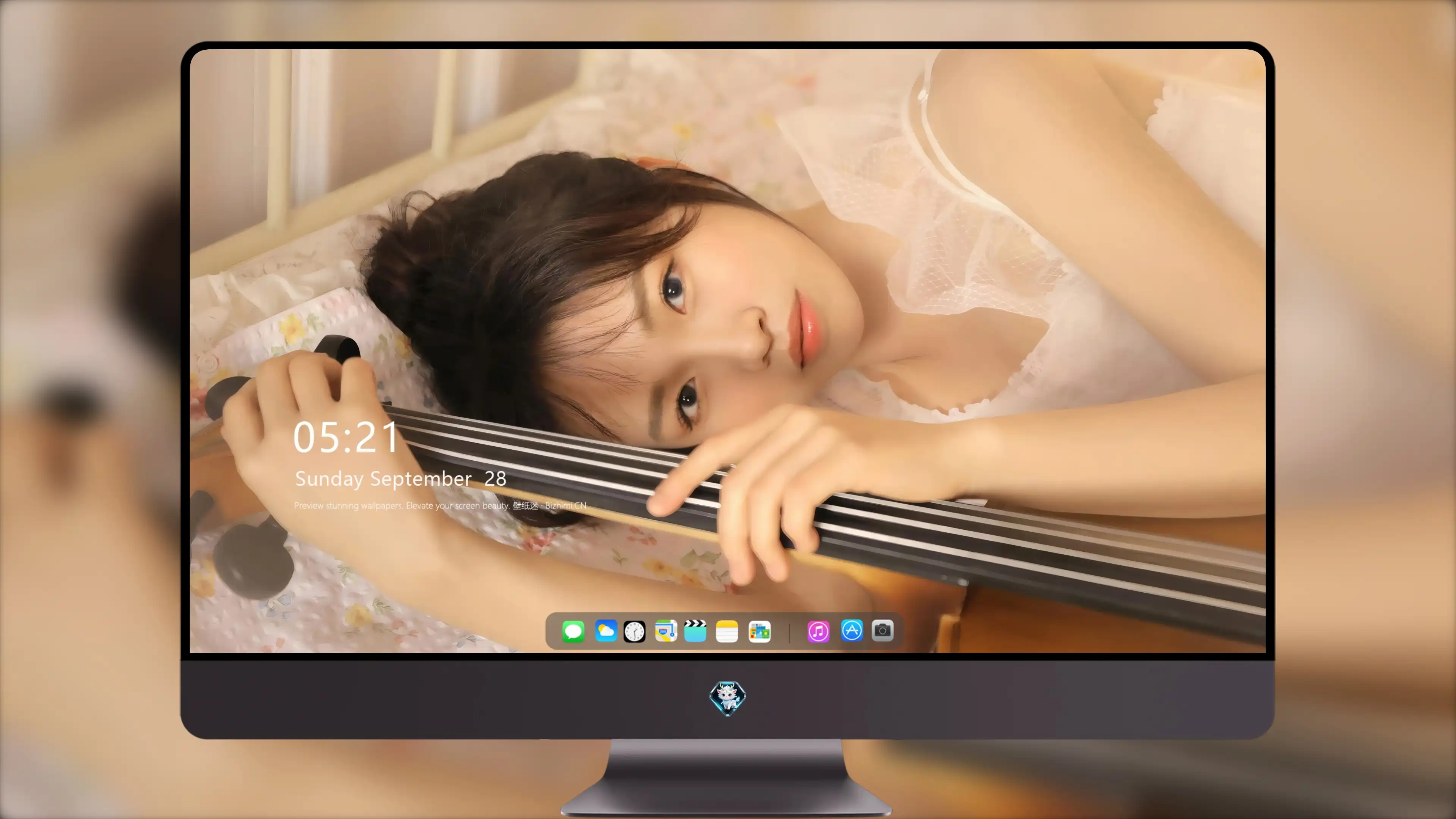Open the Videos clapperboard app icon

(695, 631)
